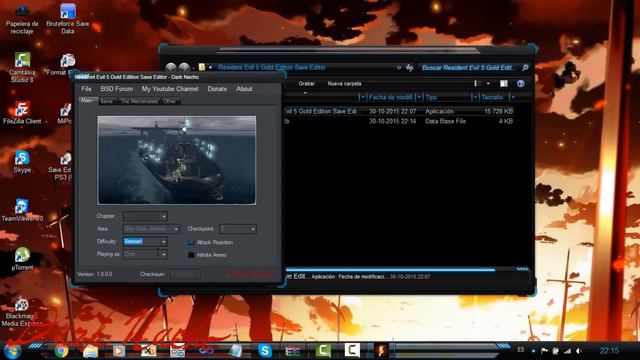The width and height of the screenshot is (640, 360).
Task: Open Blackmagic Media Express desktop icon
Action: [x=22, y=313]
